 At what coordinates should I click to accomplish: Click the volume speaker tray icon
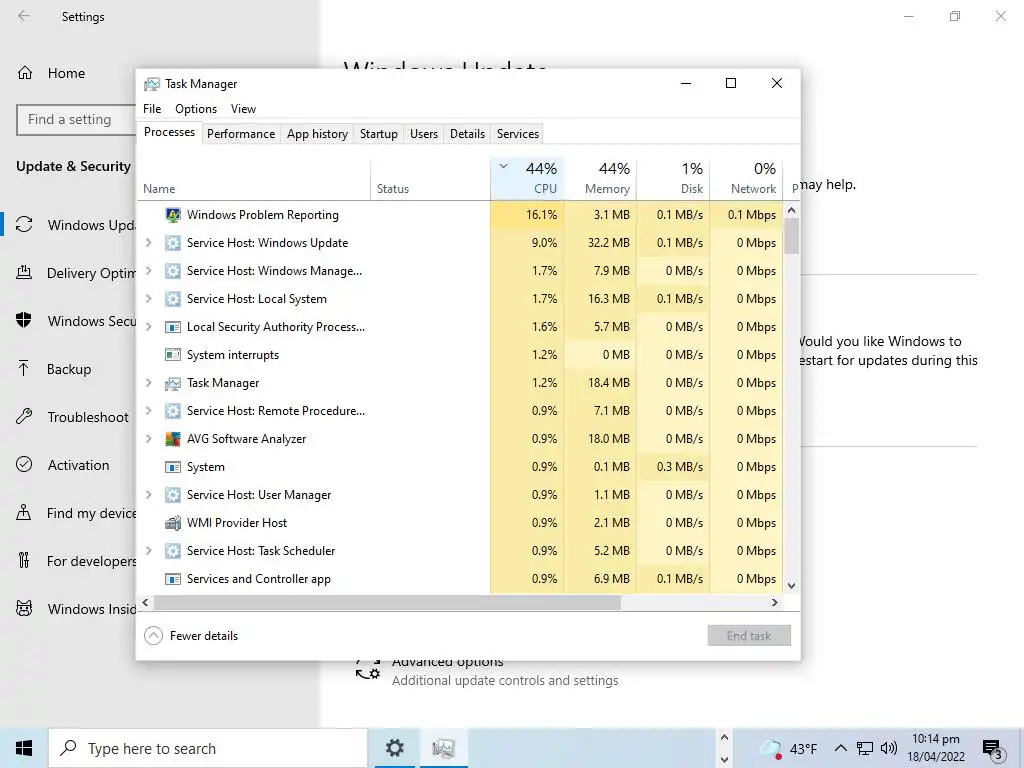pos(888,748)
